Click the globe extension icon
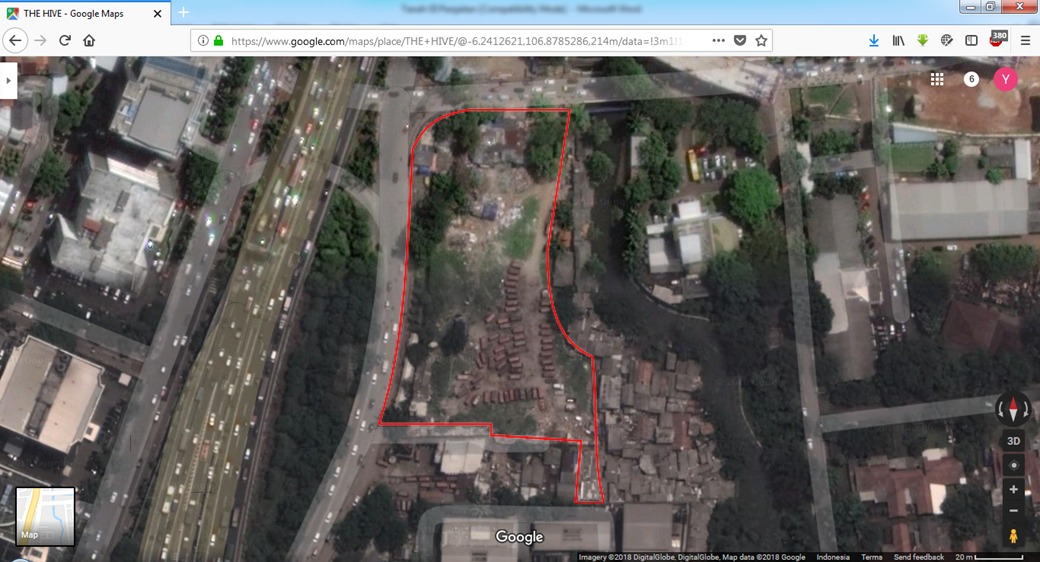The image size is (1040, 562). [946, 40]
